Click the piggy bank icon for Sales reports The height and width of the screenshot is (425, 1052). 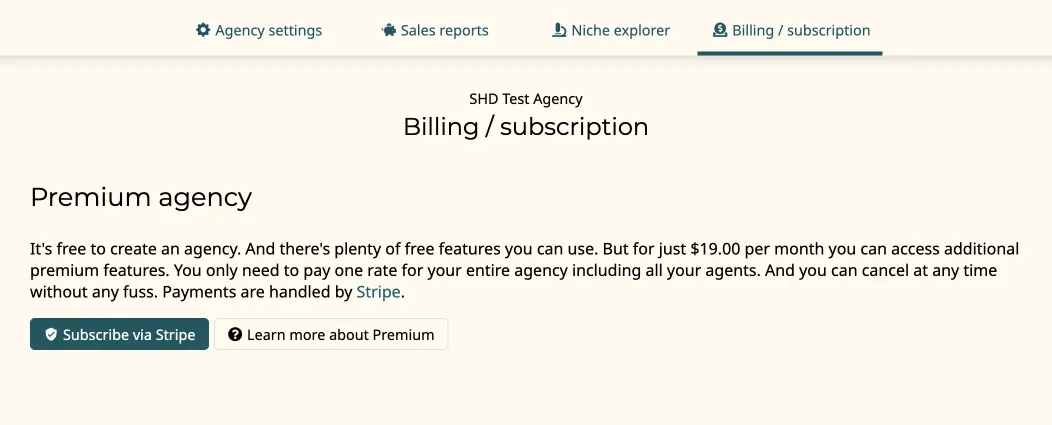(x=388, y=30)
